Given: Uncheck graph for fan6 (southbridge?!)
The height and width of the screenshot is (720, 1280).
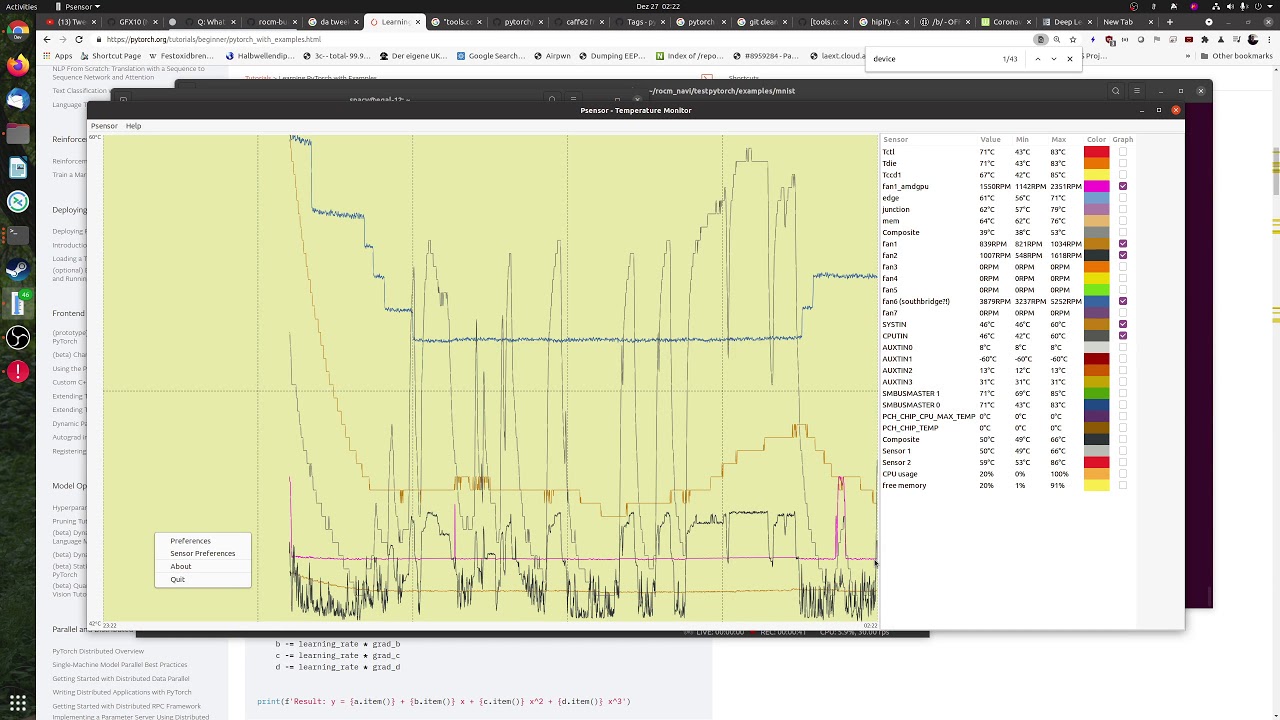Looking at the screenshot, I should [1123, 301].
